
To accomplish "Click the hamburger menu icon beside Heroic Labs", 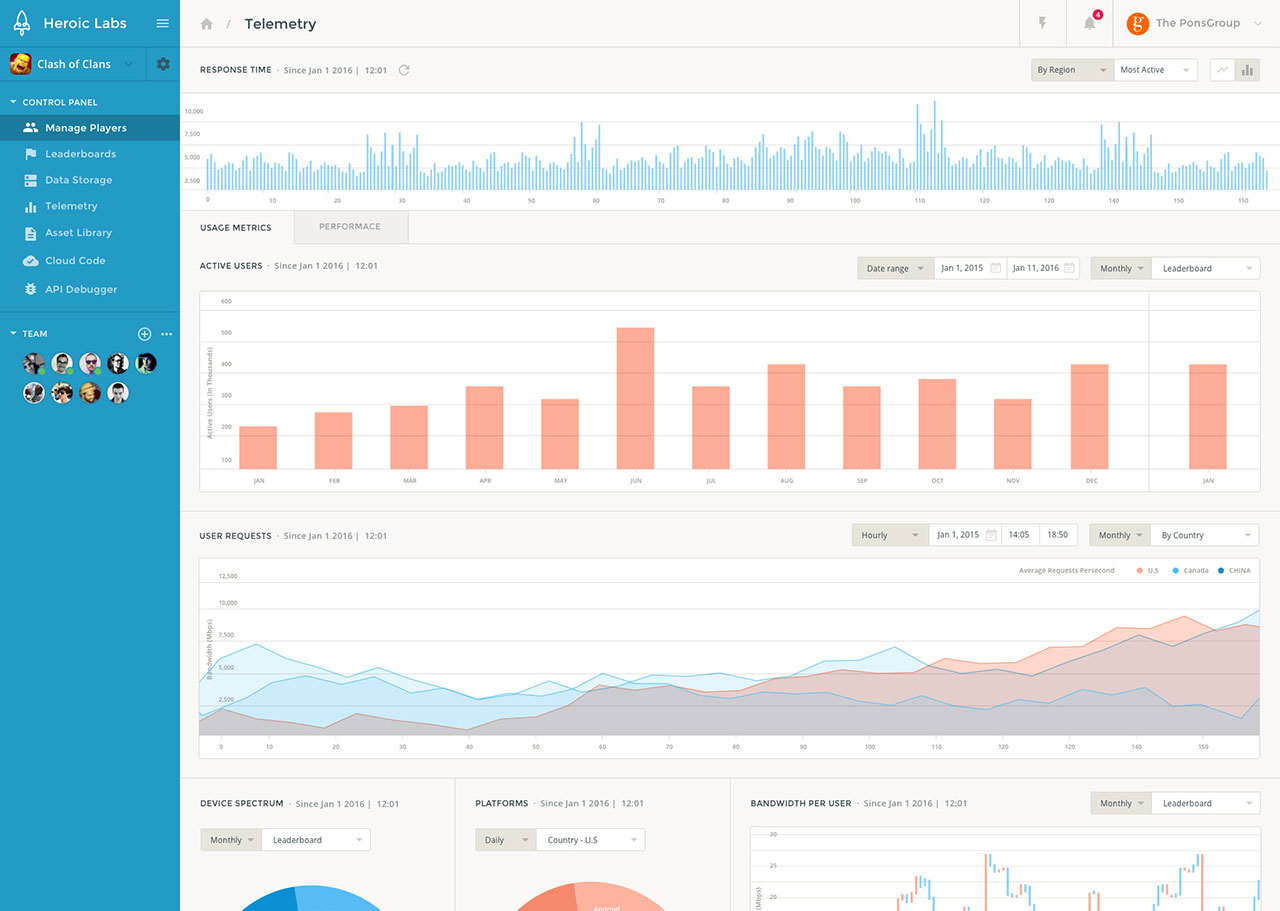I will tap(162, 23).
